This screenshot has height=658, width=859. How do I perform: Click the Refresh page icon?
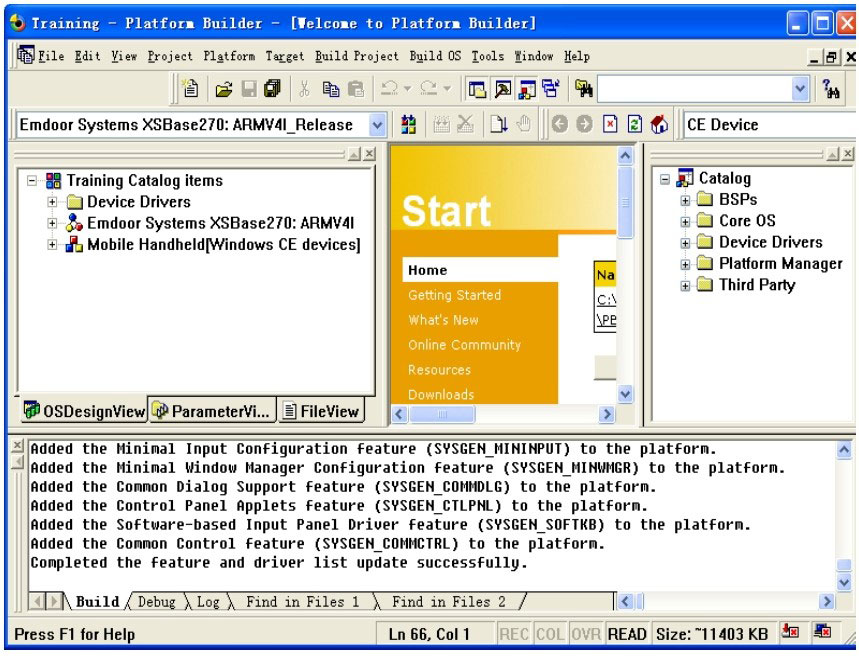[x=634, y=125]
